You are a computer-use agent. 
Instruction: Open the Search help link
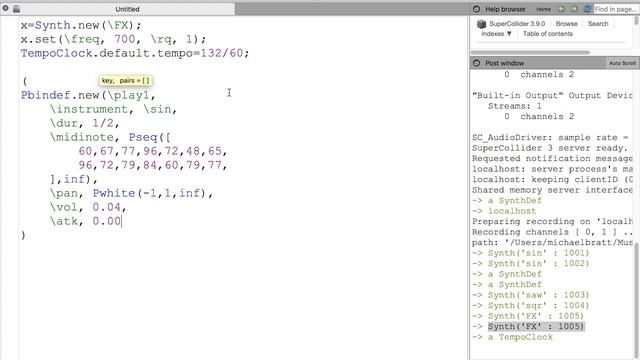(x=598, y=24)
